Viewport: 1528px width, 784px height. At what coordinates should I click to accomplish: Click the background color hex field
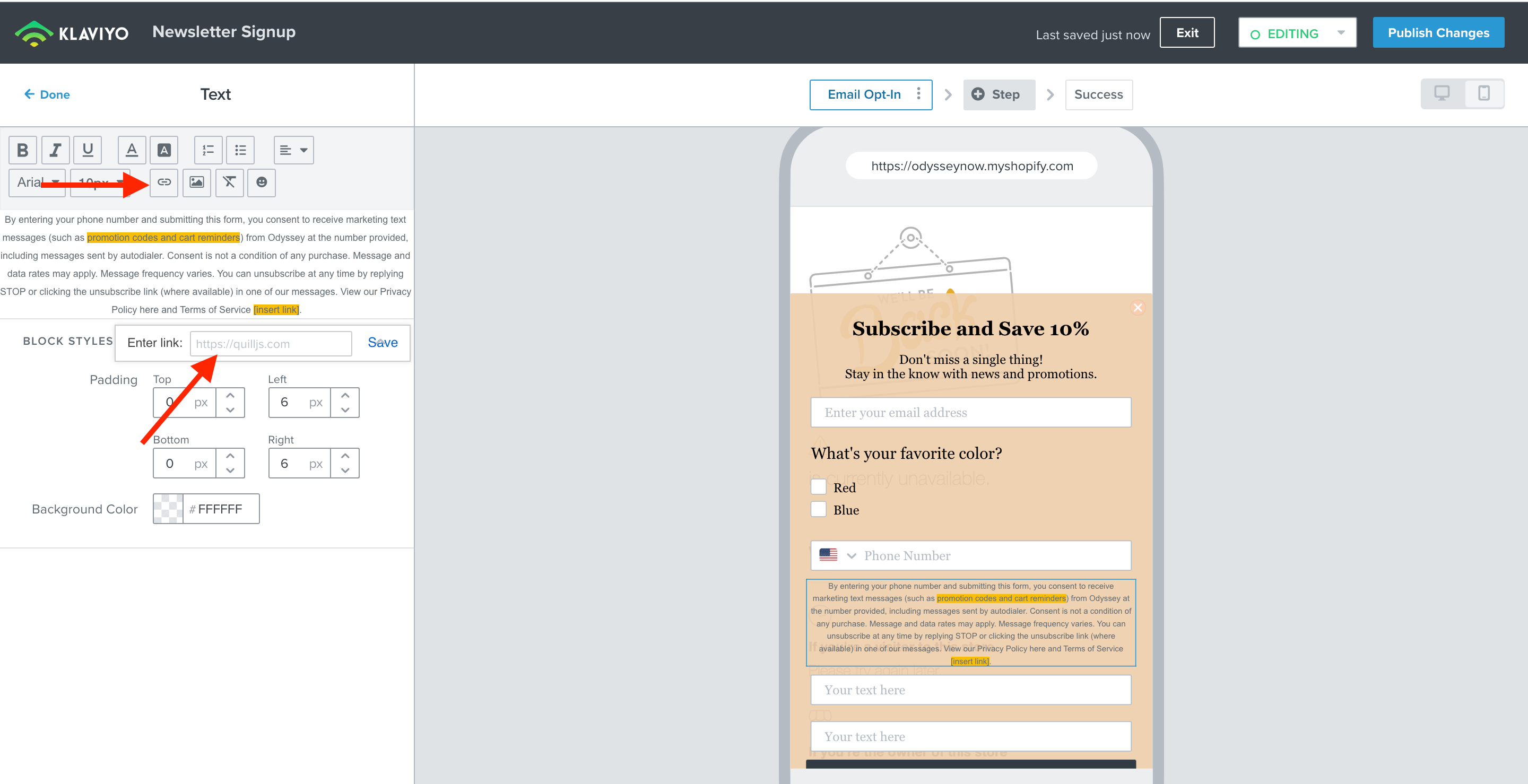[x=221, y=509]
